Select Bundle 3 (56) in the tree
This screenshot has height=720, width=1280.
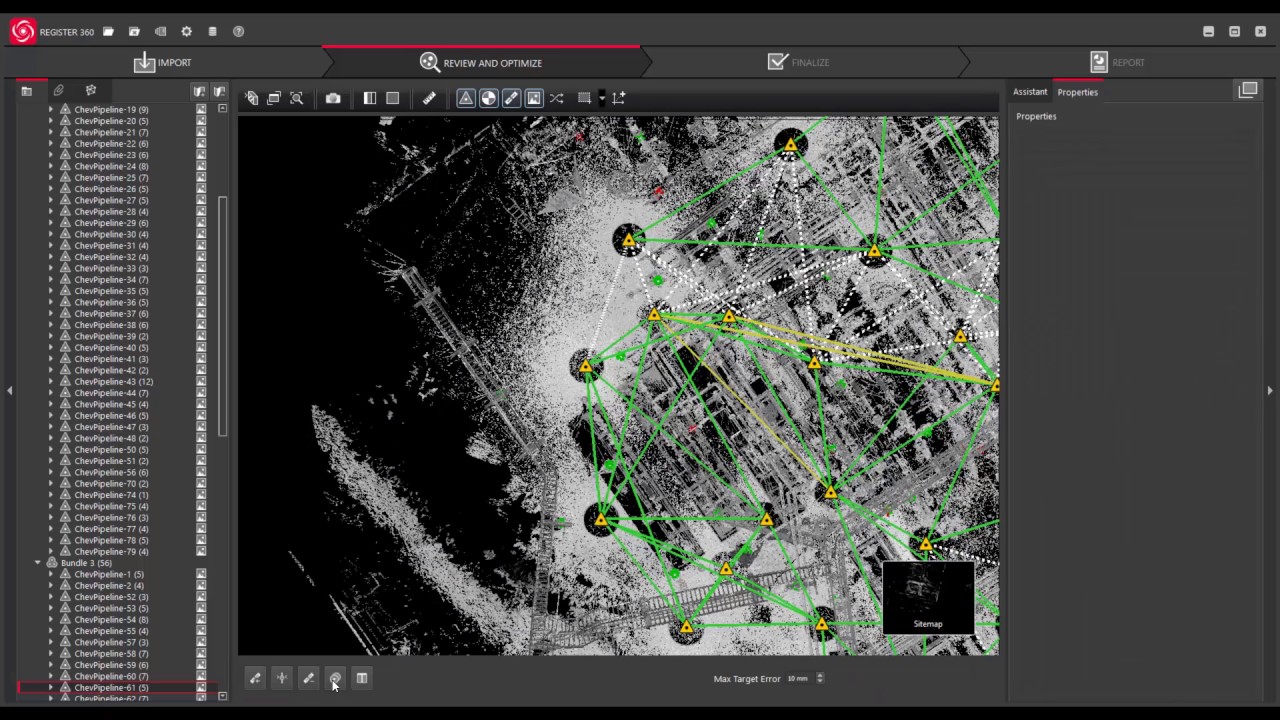(86, 563)
